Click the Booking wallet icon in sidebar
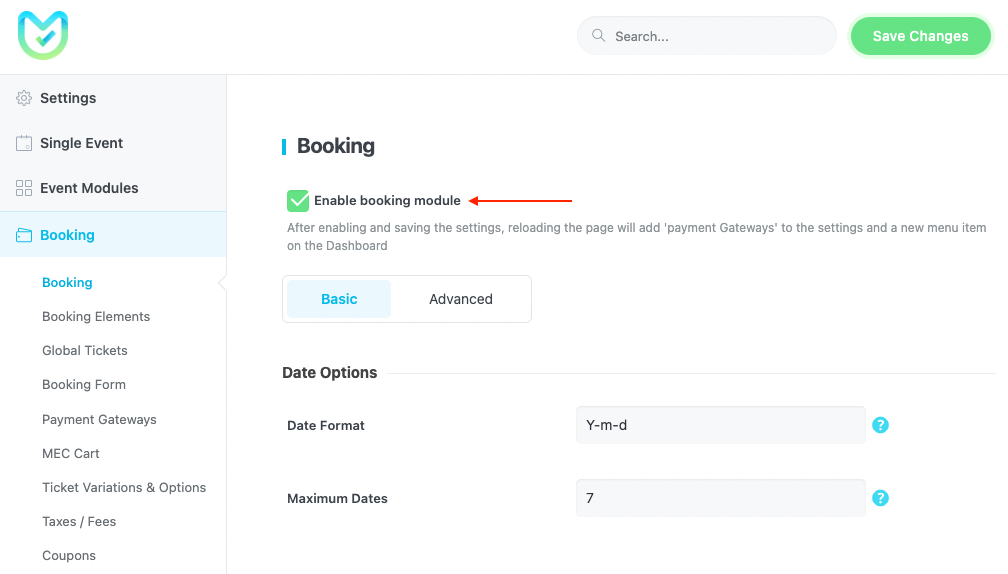Viewport: 1008px width, 574px height. click(x=24, y=235)
